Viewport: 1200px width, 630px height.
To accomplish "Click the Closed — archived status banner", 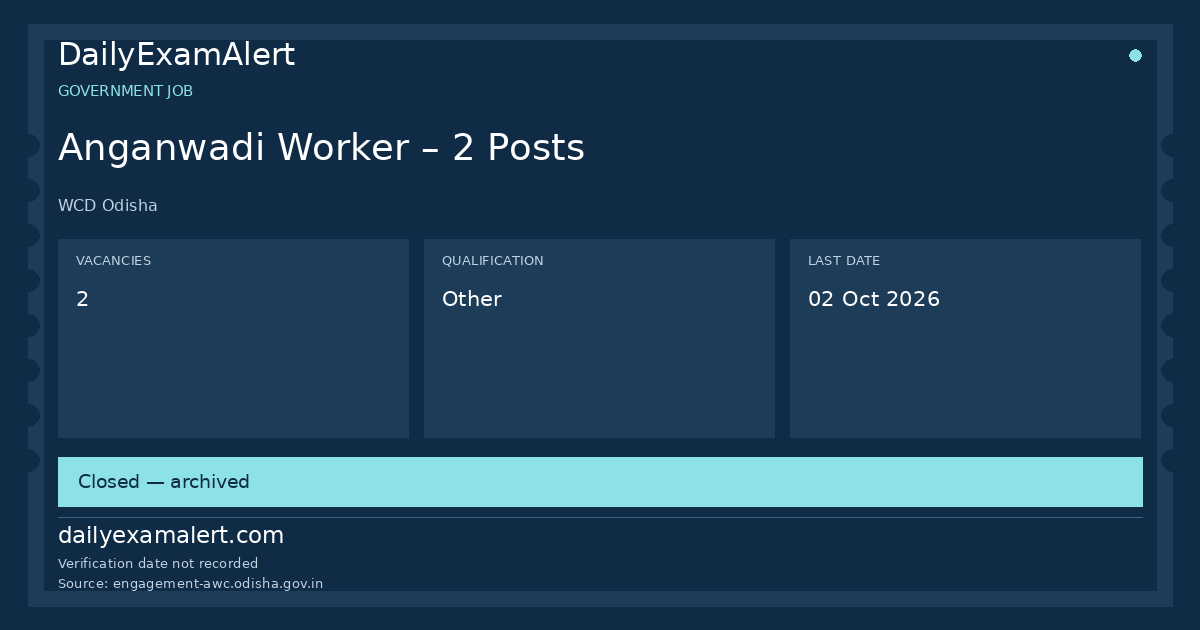I will pyautogui.click(x=600, y=482).
